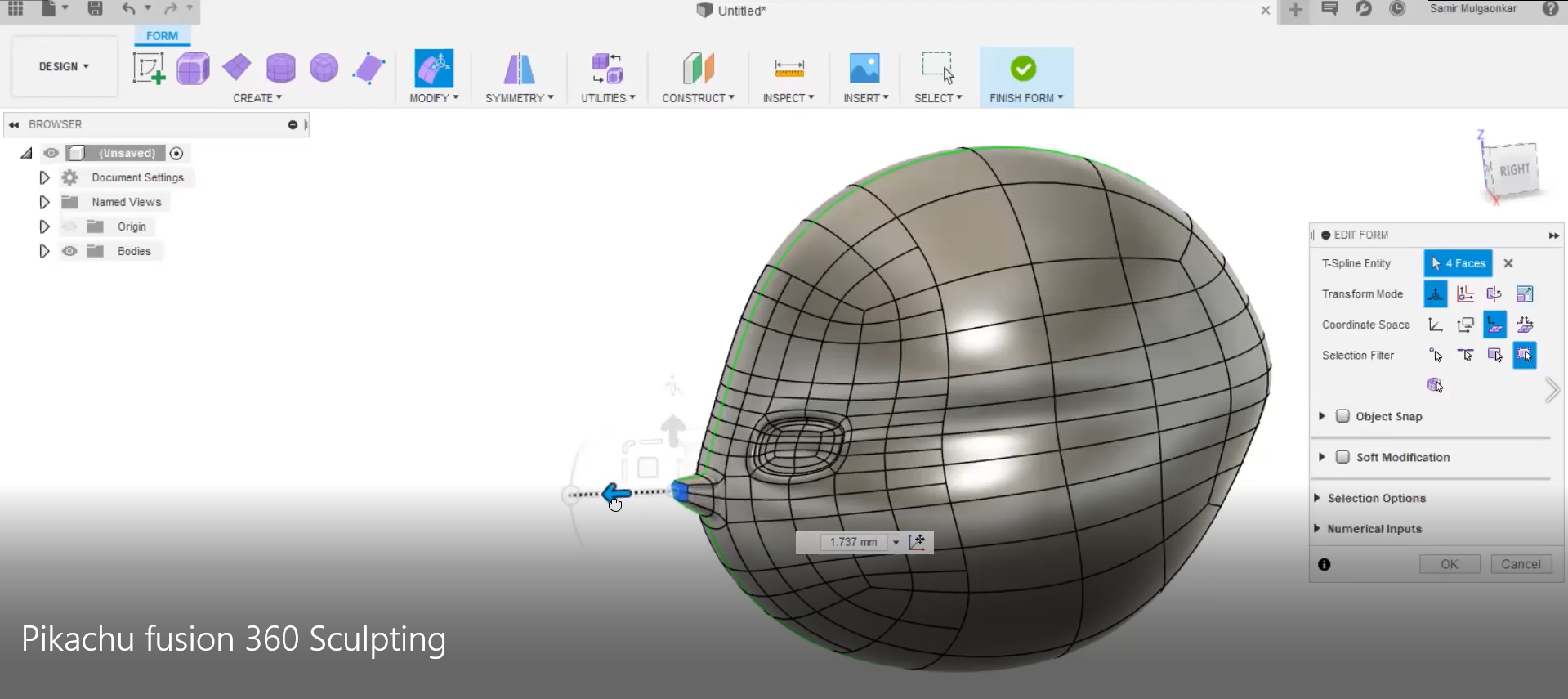Select the Sphere form primitive tool

(324, 68)
